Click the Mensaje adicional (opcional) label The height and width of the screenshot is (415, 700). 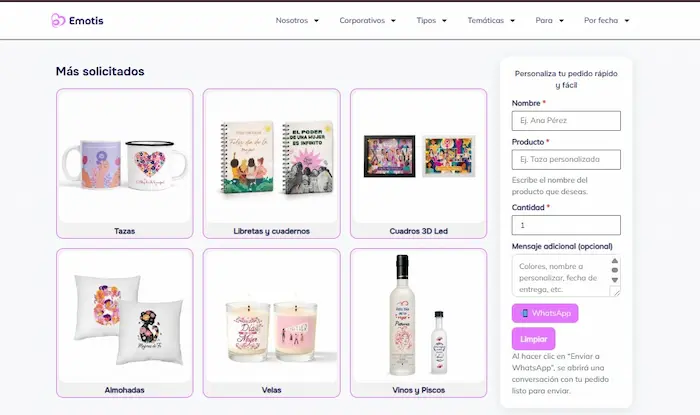[x=562, y=246]
